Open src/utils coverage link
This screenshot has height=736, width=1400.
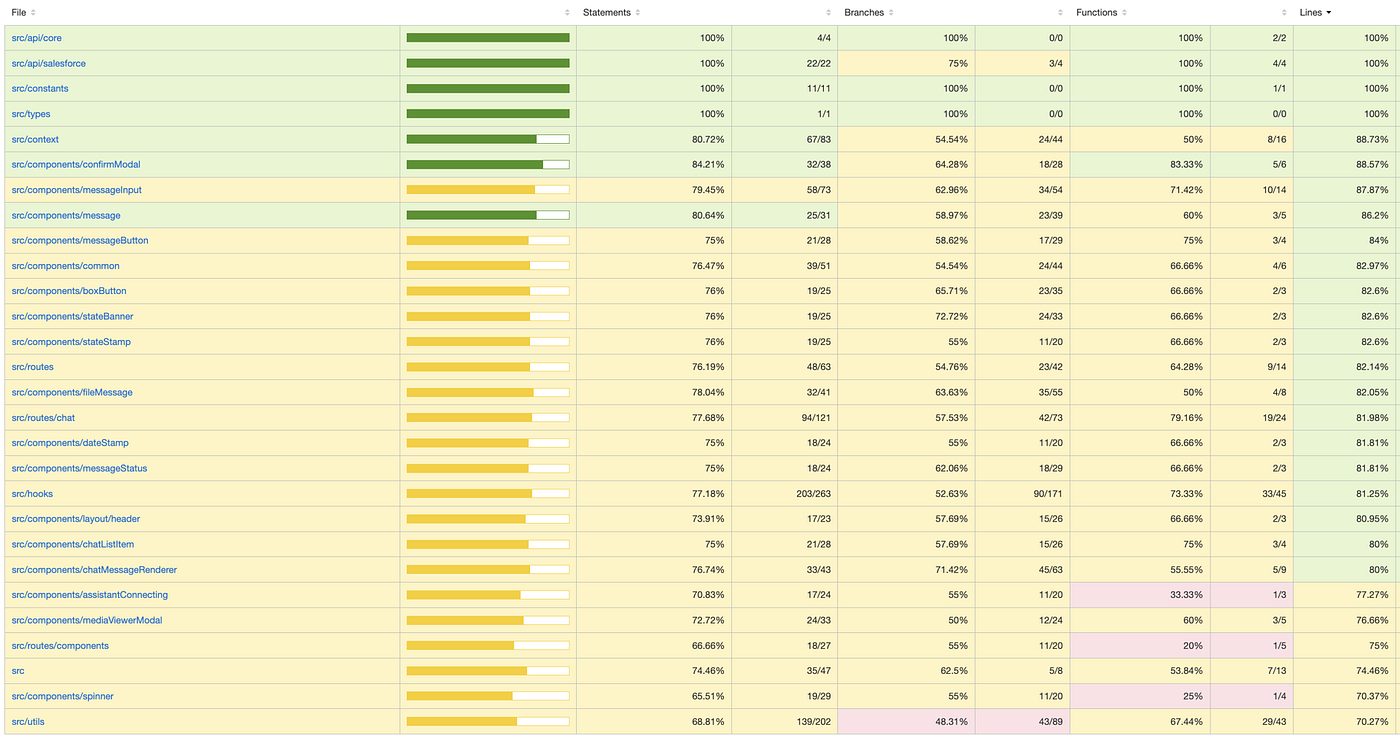28,721
